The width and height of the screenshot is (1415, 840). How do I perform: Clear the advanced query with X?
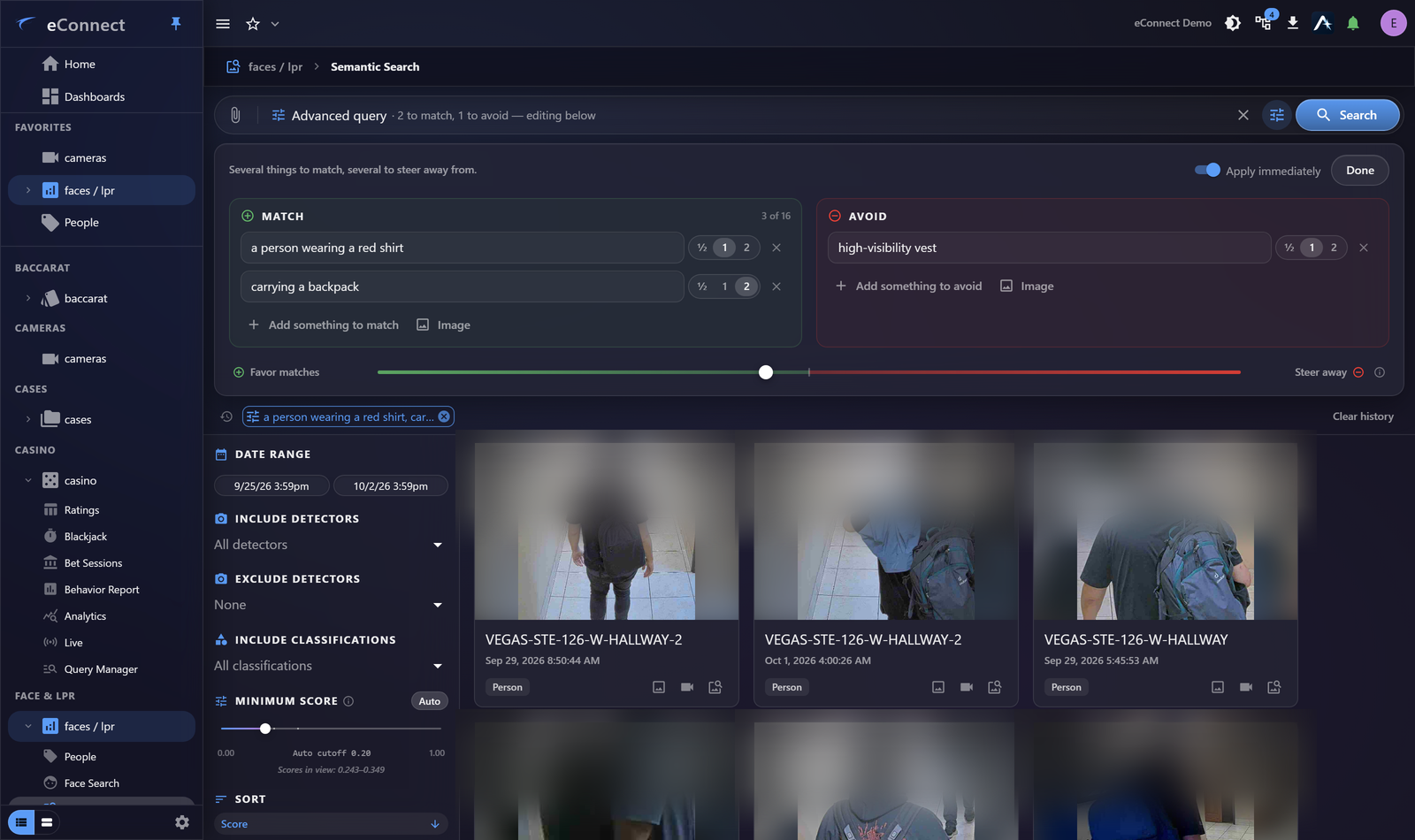click(x=1243, y=115)
